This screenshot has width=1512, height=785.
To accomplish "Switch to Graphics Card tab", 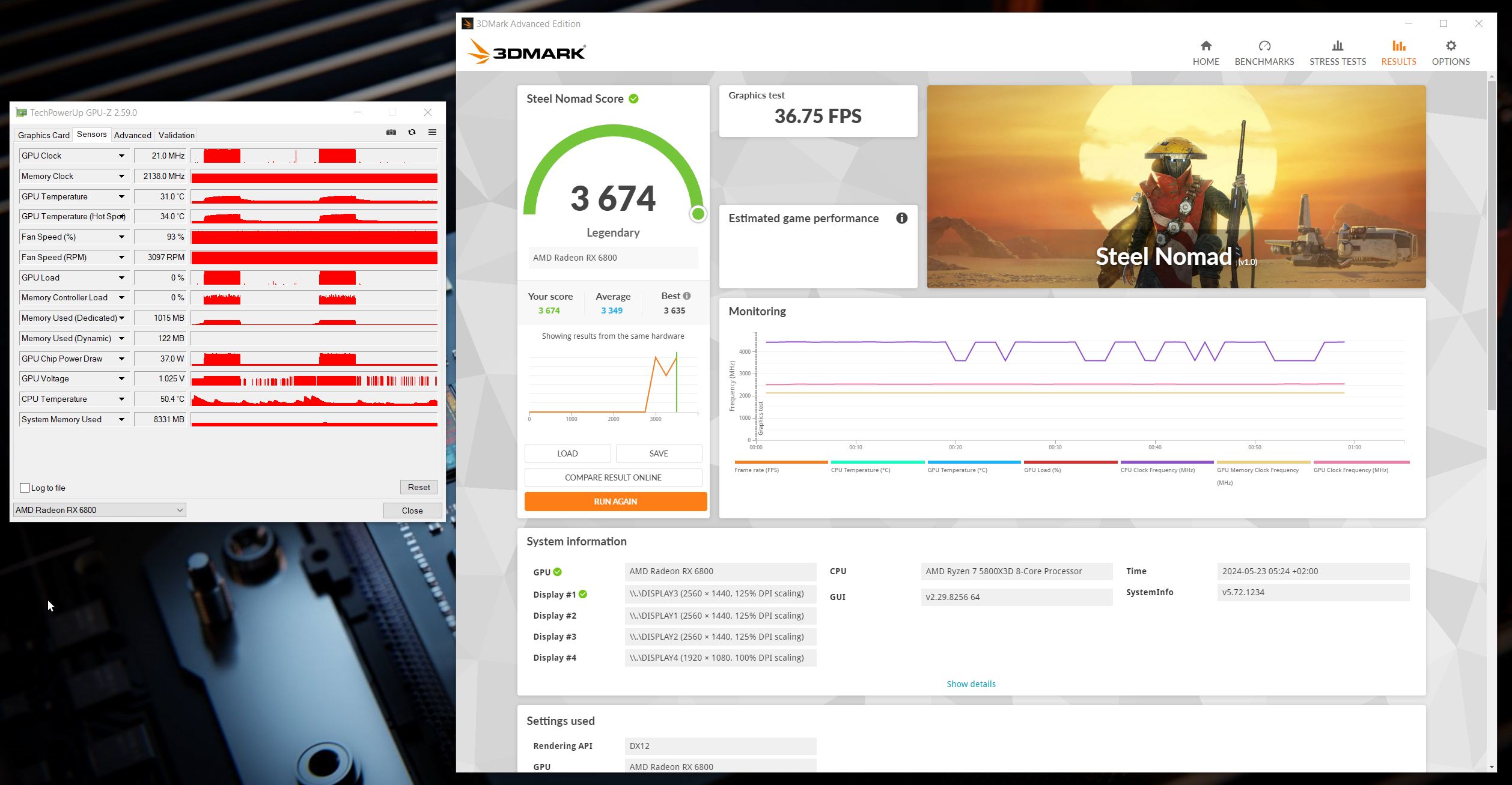I will [x=43, y=135].
